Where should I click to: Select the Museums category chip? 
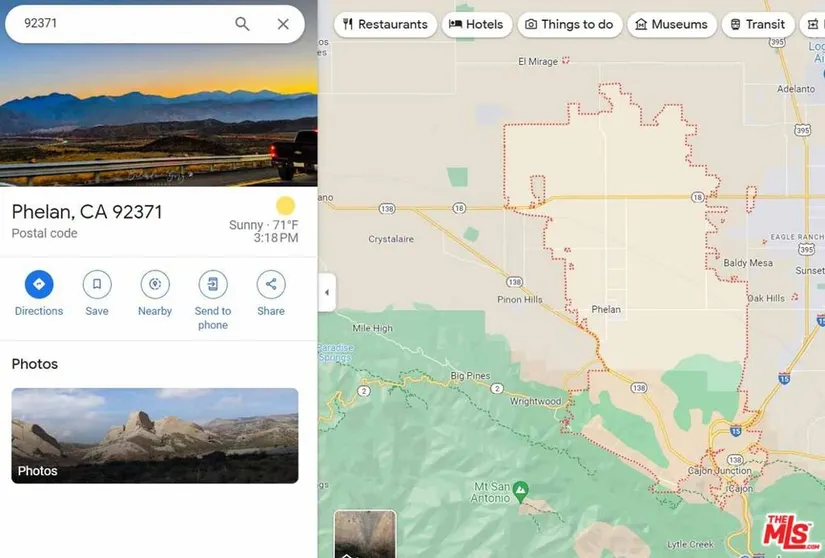[672, 24]
